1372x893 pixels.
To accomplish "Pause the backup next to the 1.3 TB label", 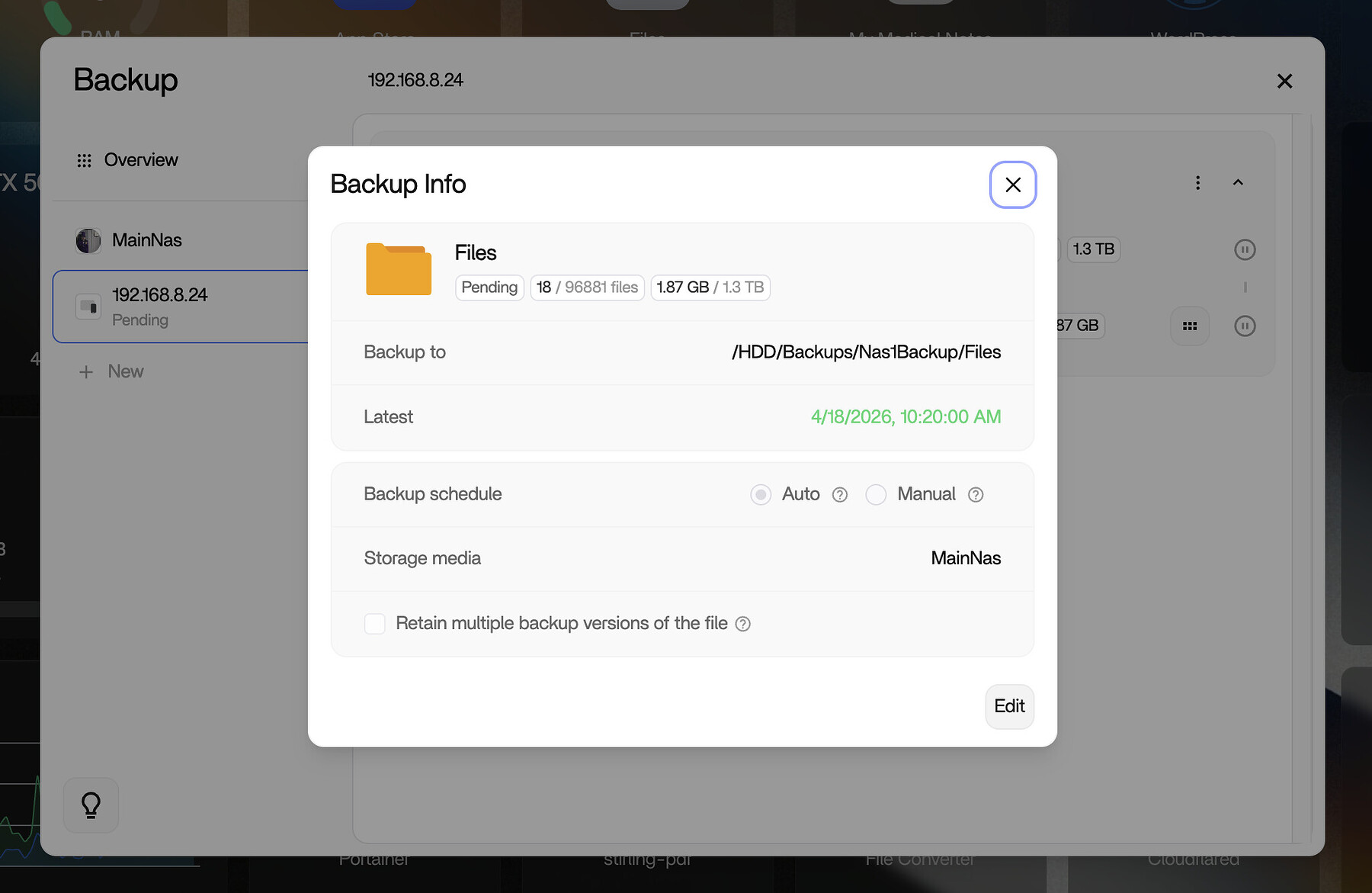I will [x=1245, y=249].
